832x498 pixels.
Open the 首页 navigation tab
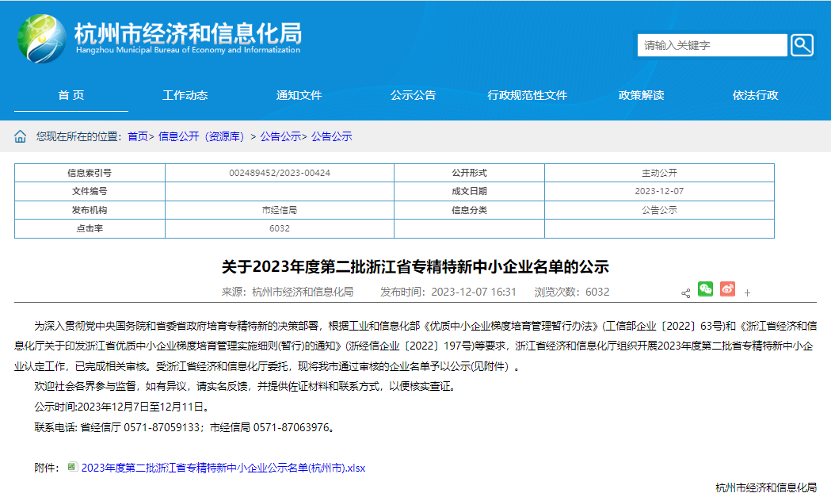coord(71,95)
